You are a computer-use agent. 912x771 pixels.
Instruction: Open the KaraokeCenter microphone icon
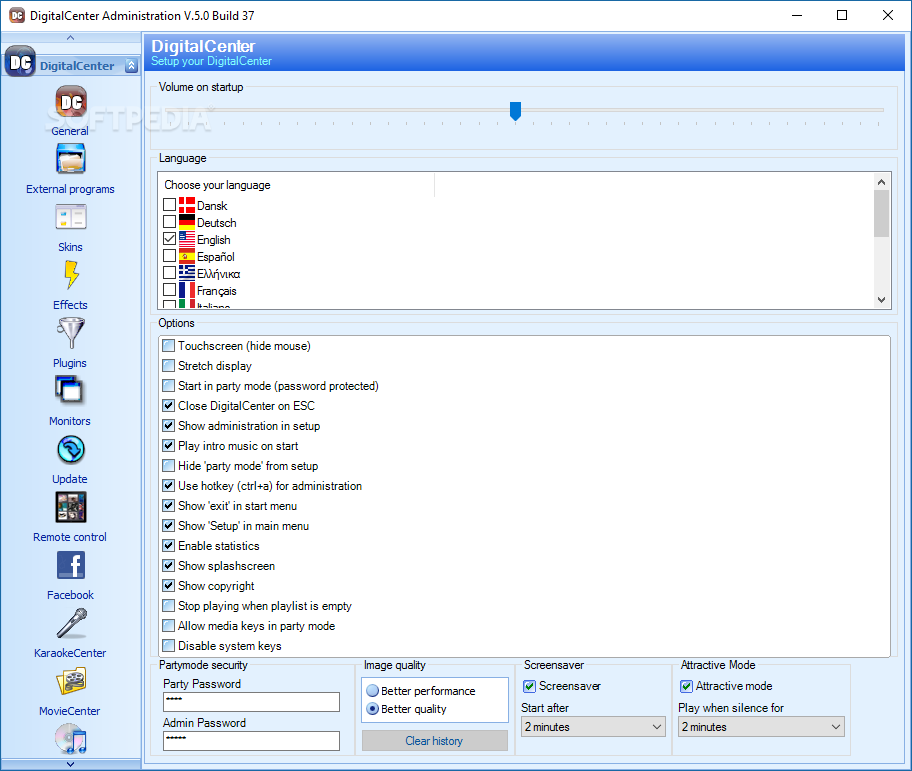(x=72, y=623)
